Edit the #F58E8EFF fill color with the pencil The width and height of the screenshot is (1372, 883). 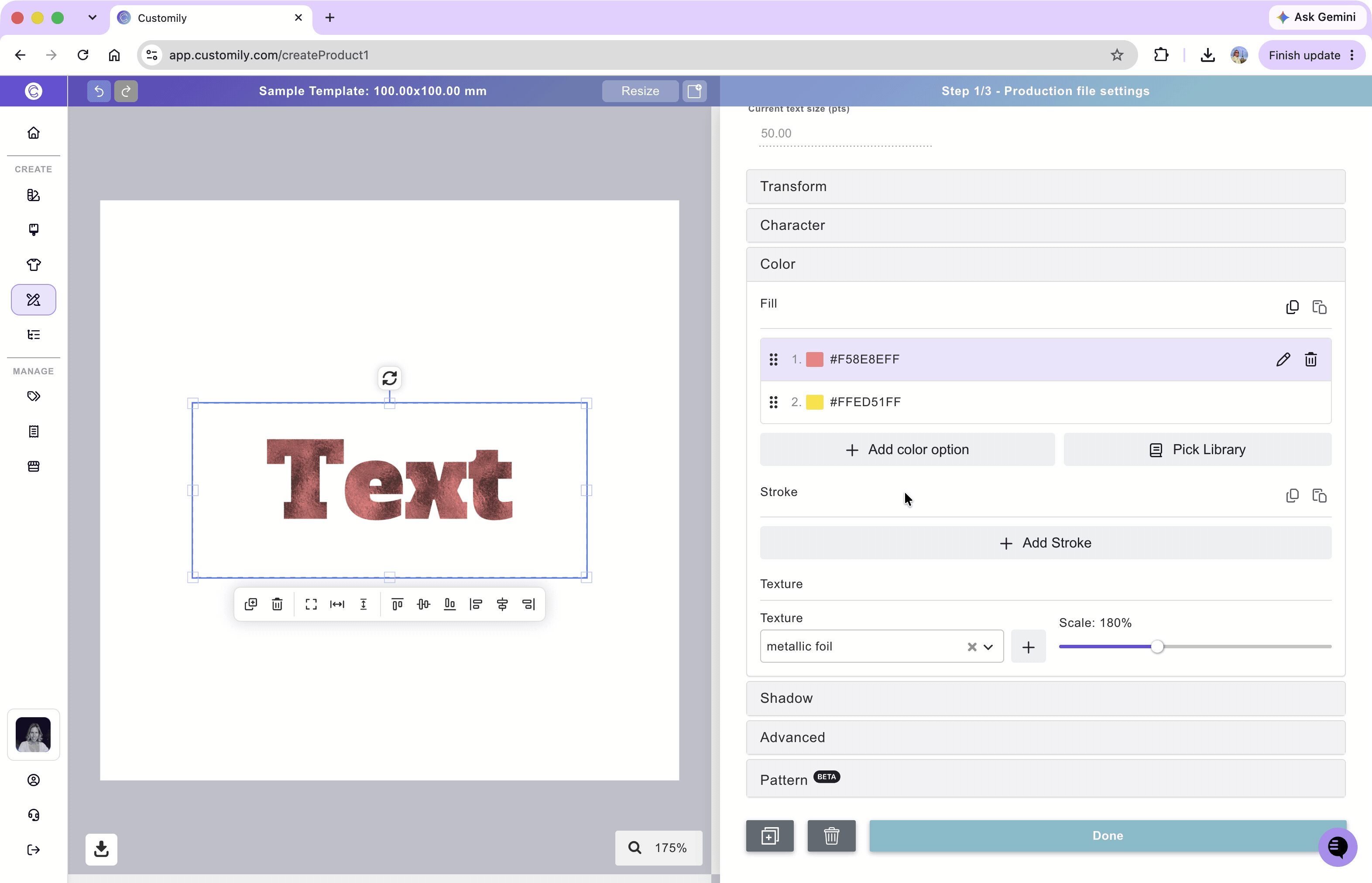click(x=1283, y=359)
